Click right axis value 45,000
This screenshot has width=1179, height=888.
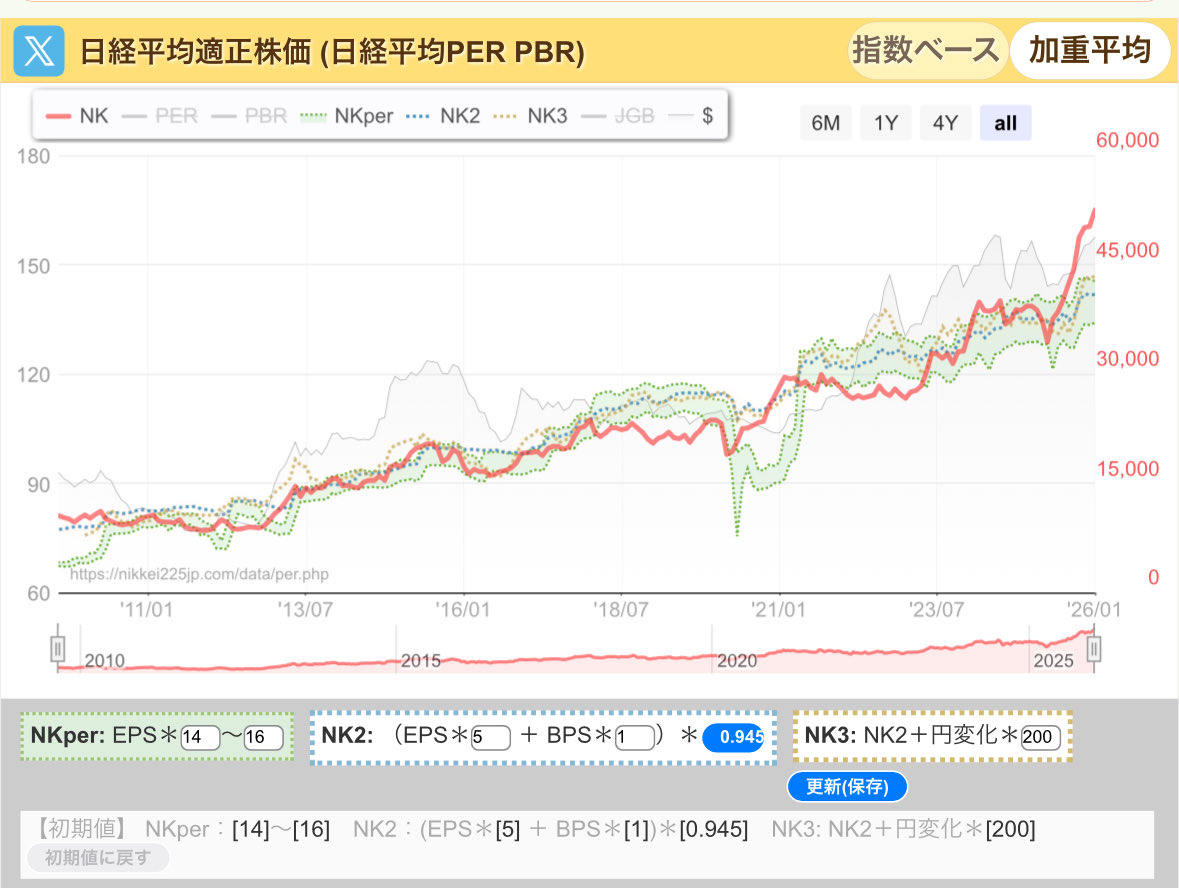(1127, 250)
